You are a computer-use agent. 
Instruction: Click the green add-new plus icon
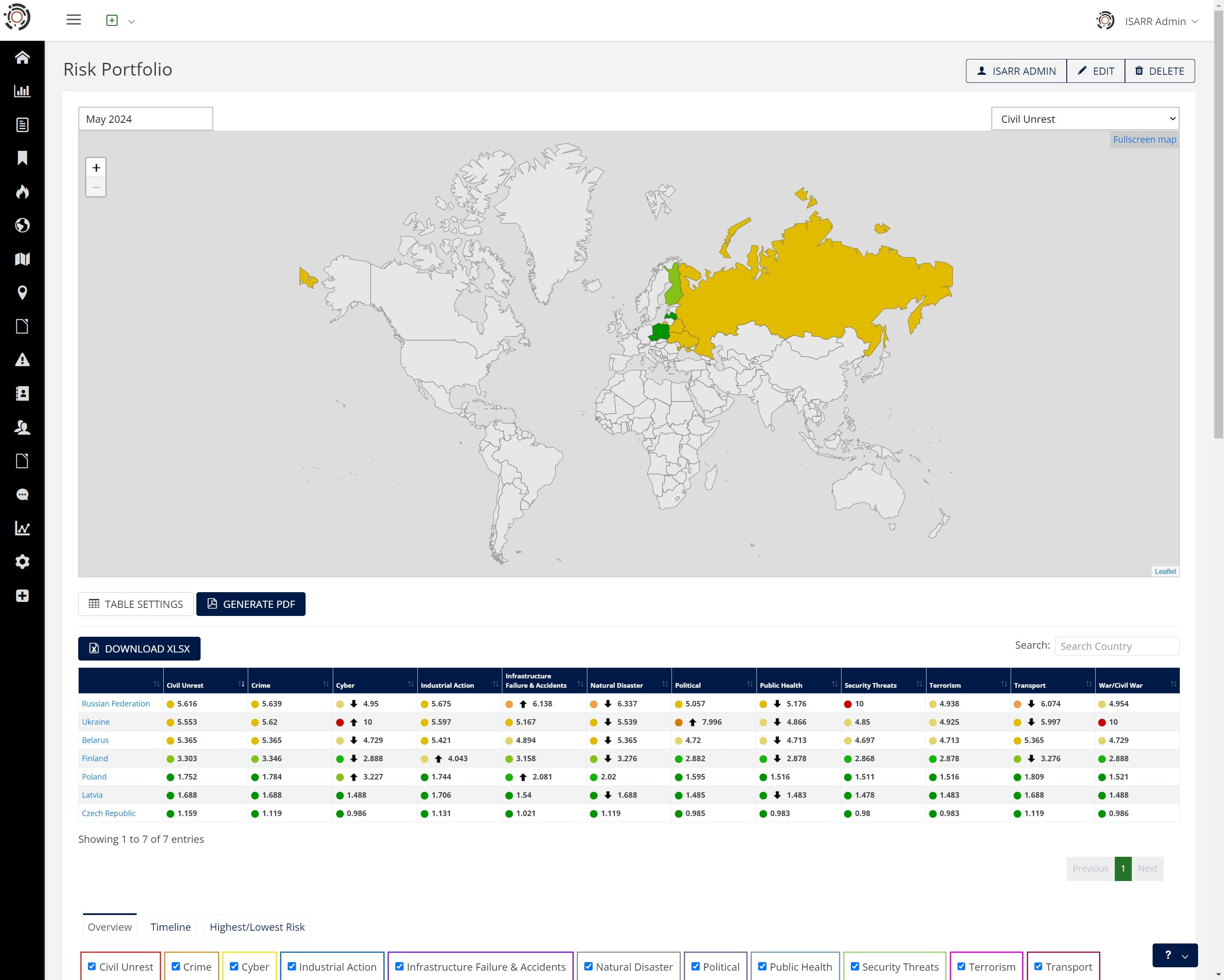[x=112, y=21]
